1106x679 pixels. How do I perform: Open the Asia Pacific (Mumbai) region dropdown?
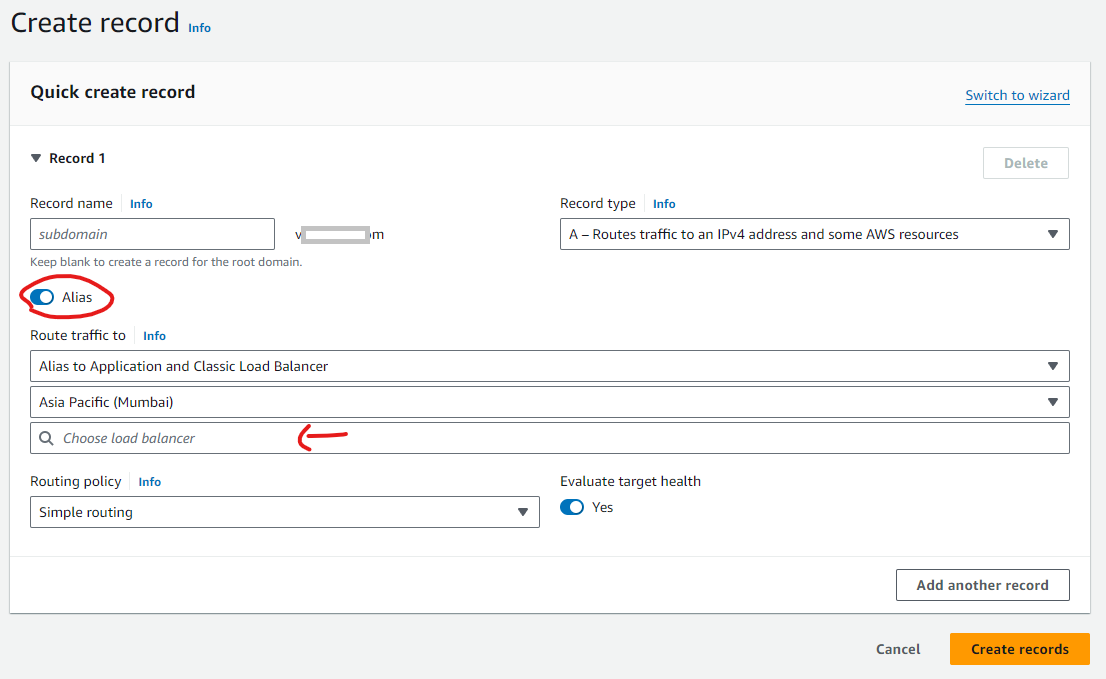pos(549,402)
